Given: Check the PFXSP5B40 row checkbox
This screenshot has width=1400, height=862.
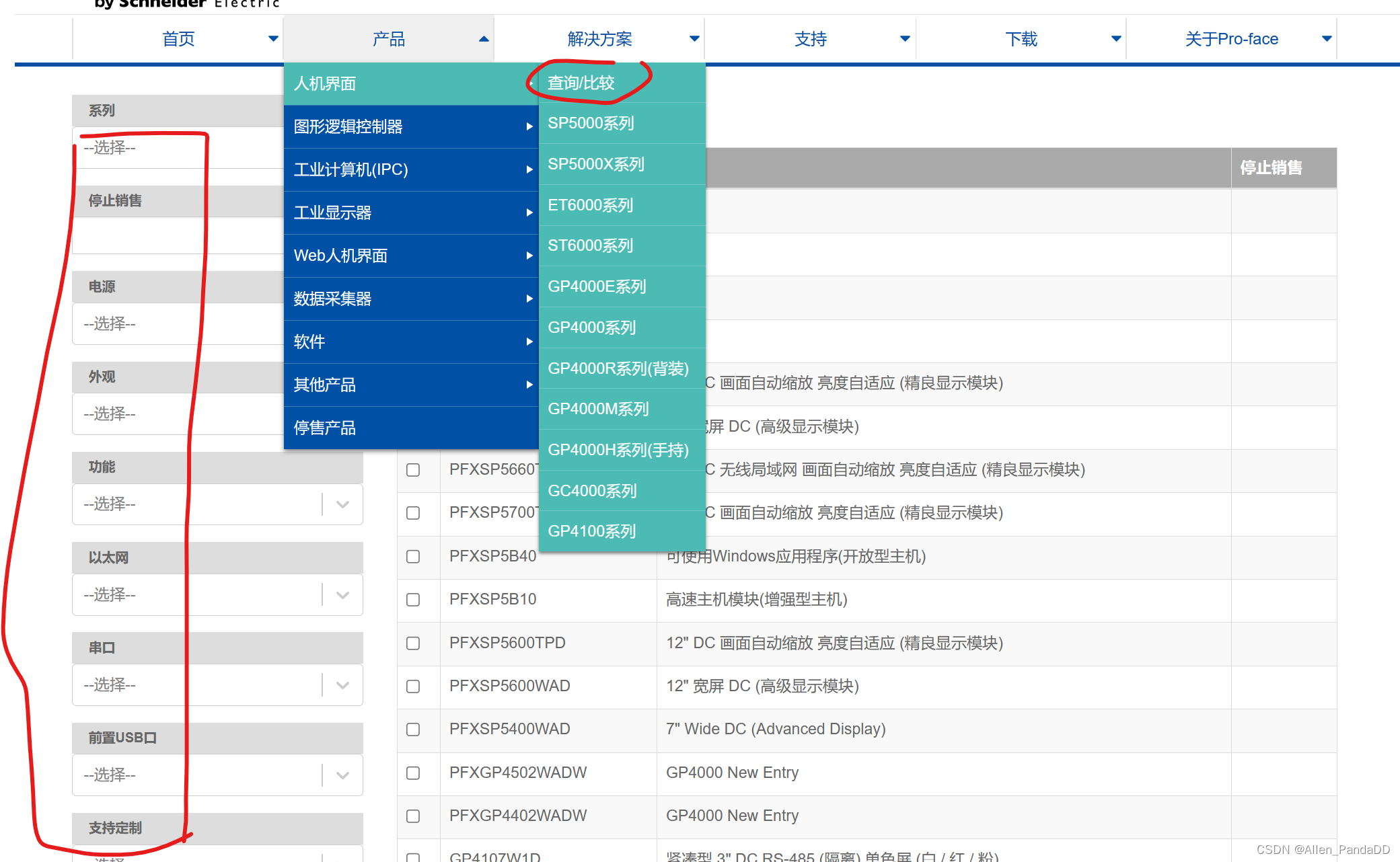Looking at the screenshot, I should tap(413, 556).
